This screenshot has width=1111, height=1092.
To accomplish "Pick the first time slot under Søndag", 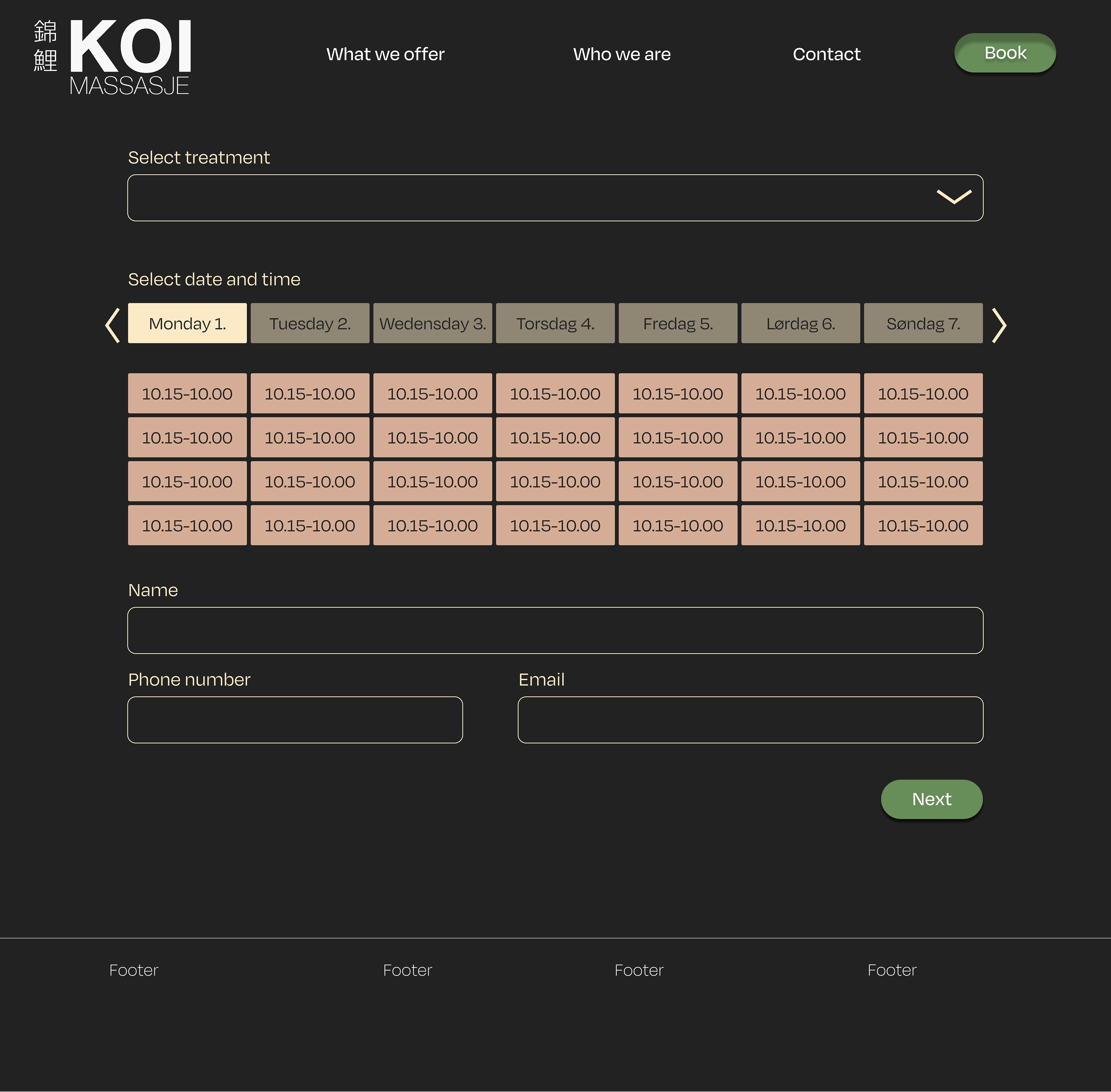I will point(923,393).
